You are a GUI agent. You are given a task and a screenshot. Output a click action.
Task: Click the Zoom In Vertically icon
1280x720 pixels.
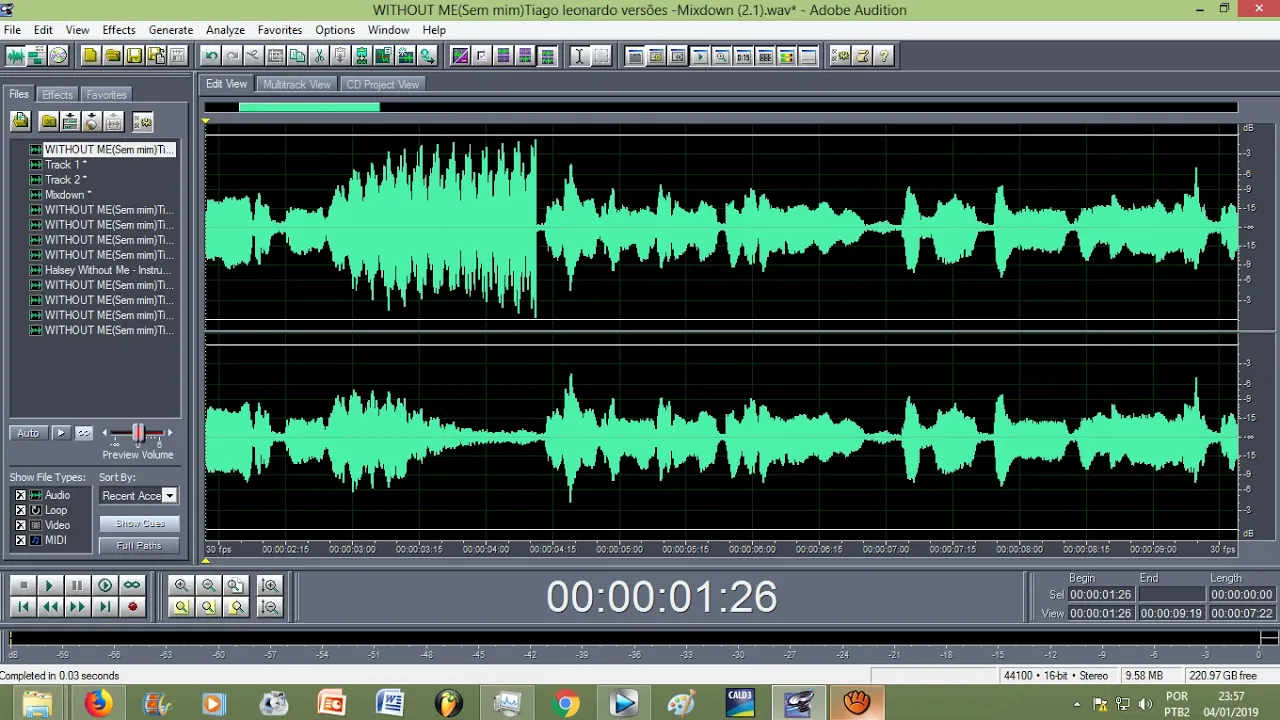(269, 586)
